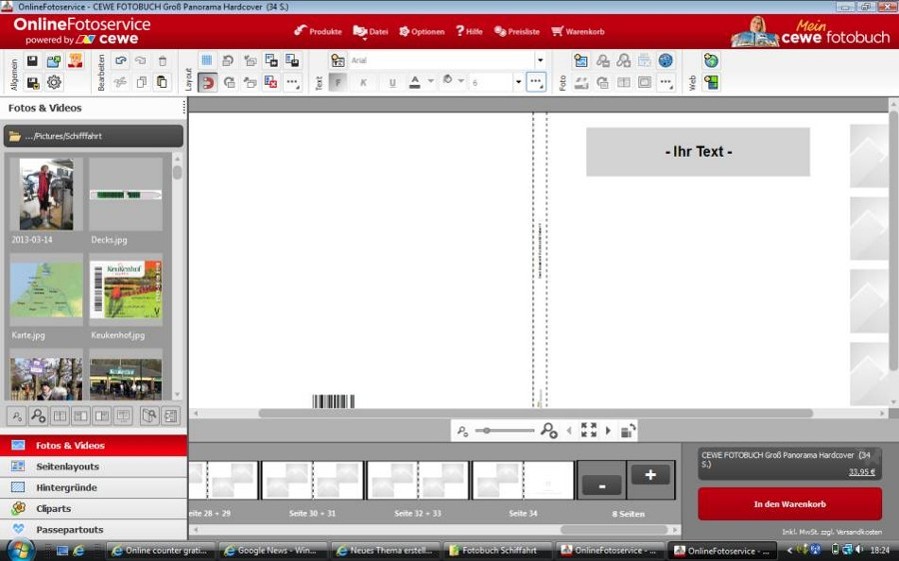The height and width of the screenshot is (561, 899).
Task: Open the Produkte menu
Action: (x=318, y=32)
